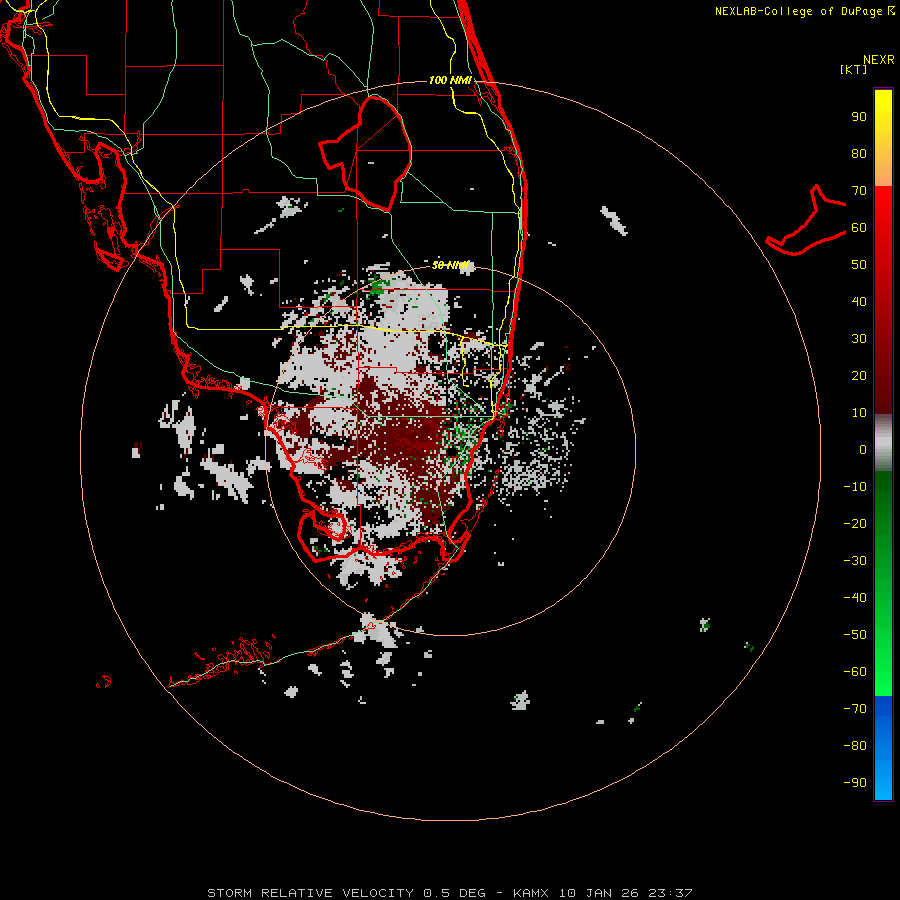
Task: Click the '50 NMI' range ring label
Action: [450, 265]
